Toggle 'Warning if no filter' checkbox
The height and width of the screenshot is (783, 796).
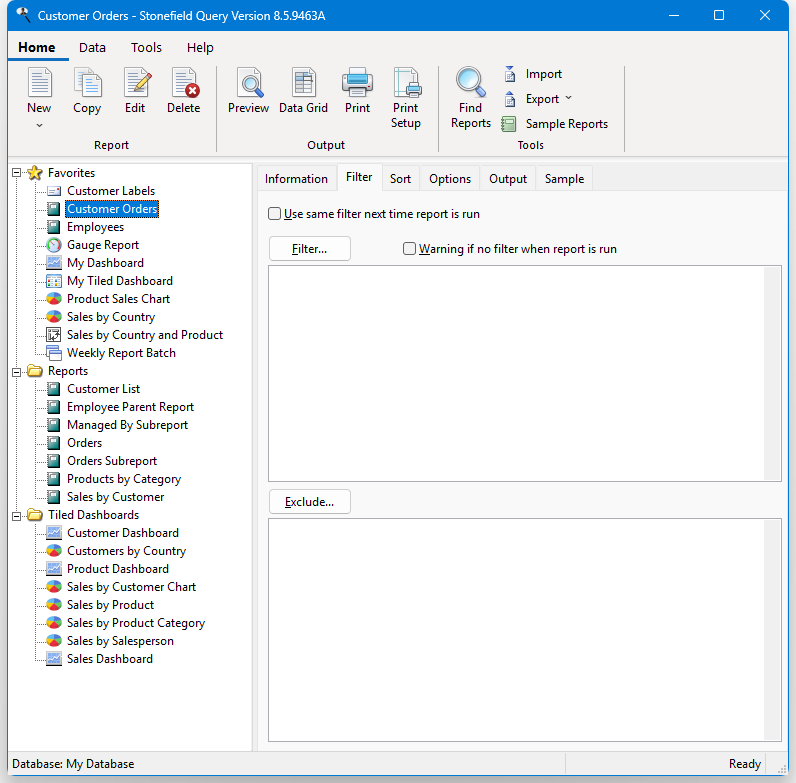(x=409, y=249)
